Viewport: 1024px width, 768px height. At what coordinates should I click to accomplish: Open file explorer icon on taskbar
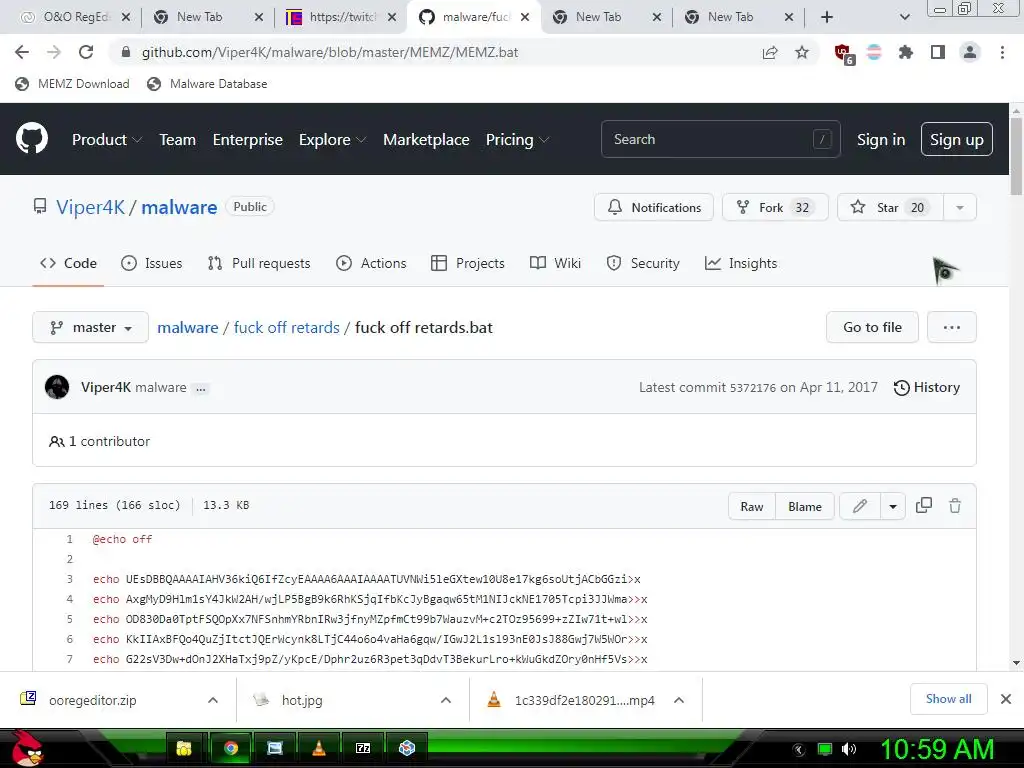184,748
